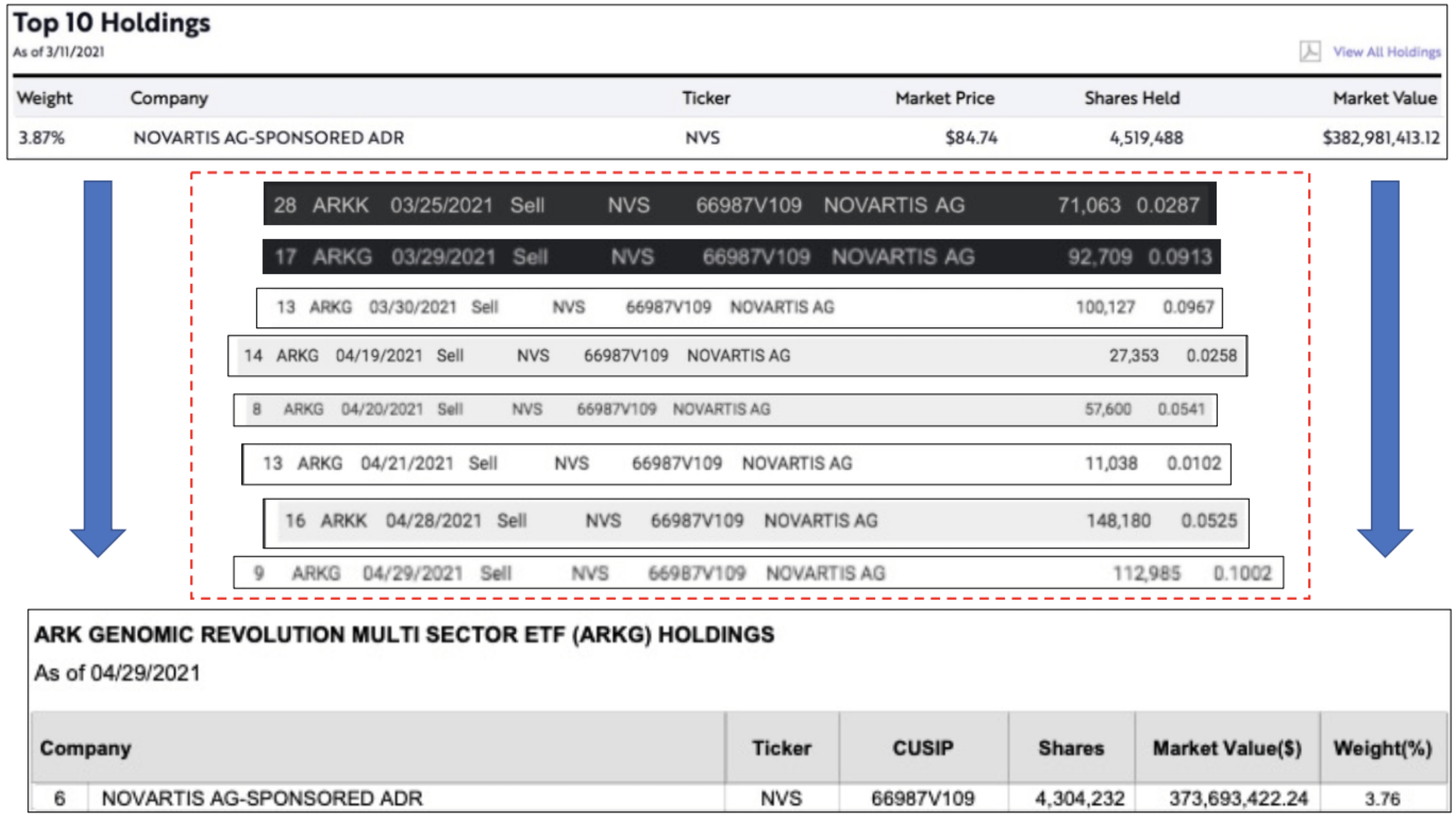Select the 03/30/2021 trade row with 100,127 shares
The height and width of the screenshot is (817, 1456).
[x=739, y=307]
